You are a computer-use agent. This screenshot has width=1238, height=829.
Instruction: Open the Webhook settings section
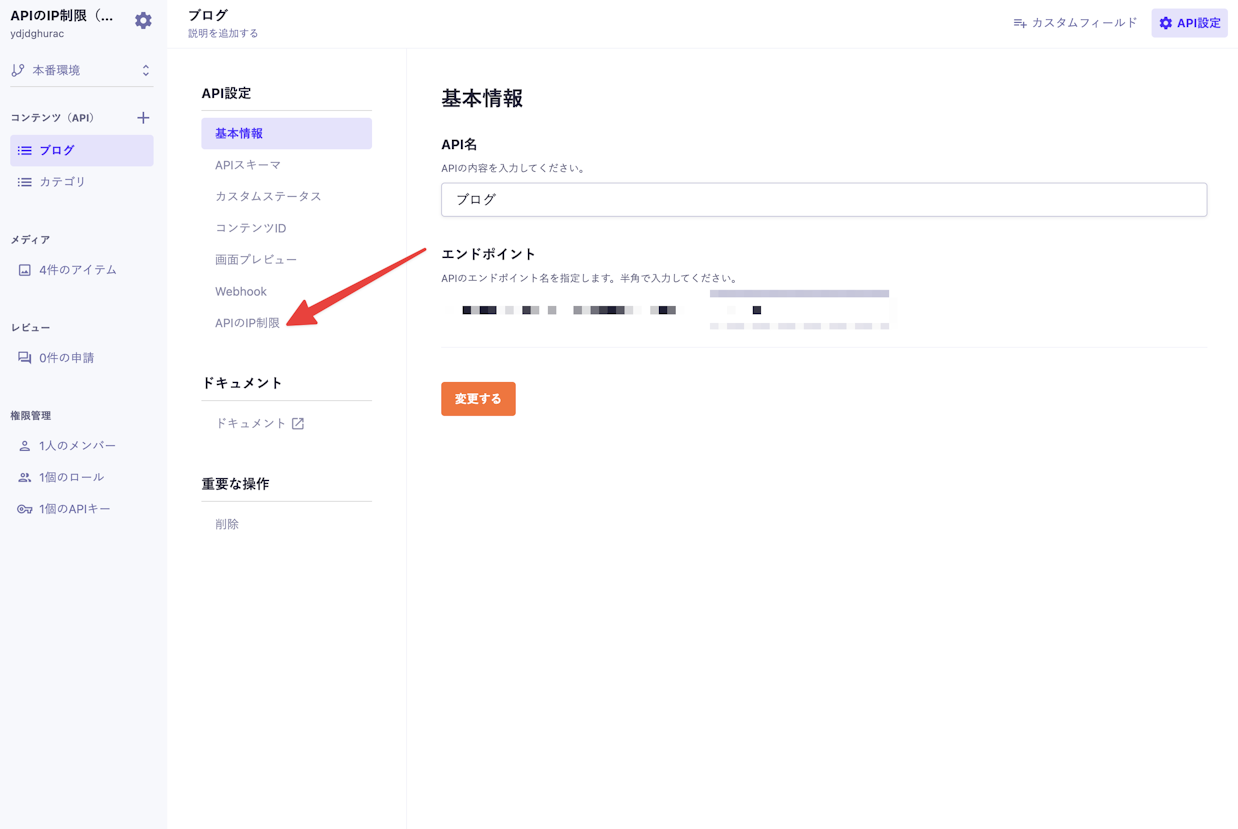coord(241,292)
